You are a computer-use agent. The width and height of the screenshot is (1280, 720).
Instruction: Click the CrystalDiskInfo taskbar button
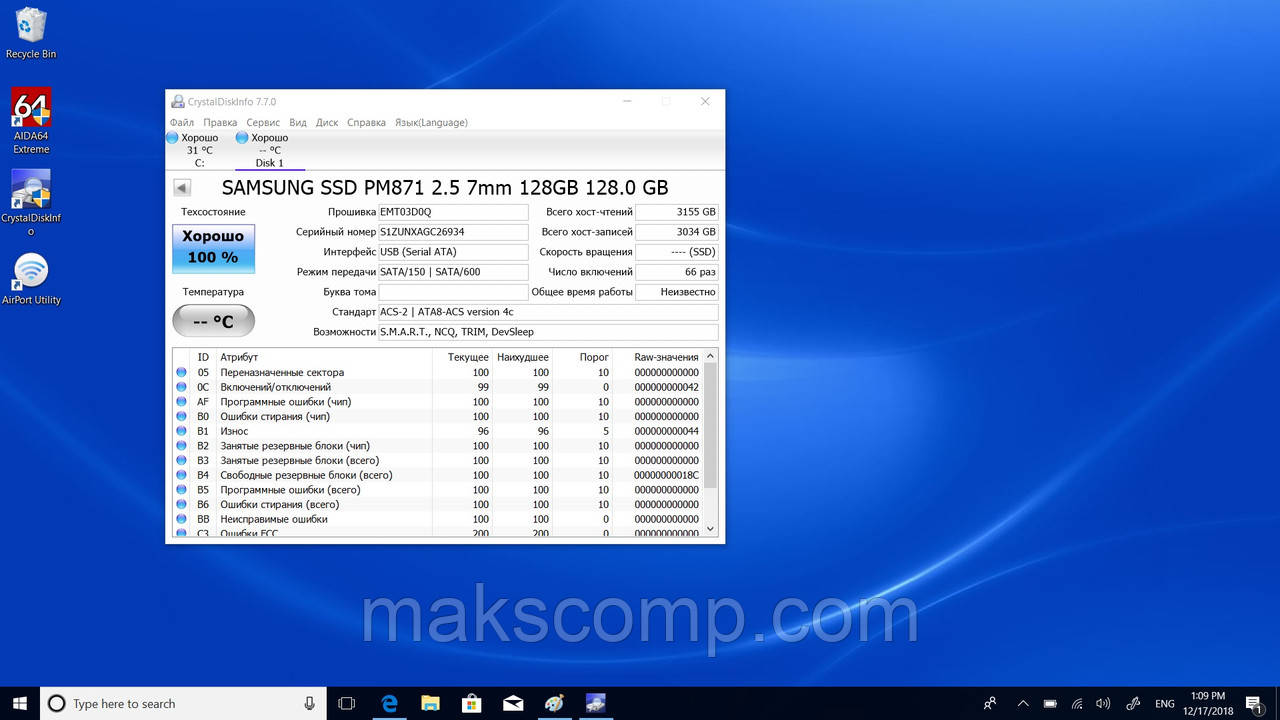(x=595, y=703)
